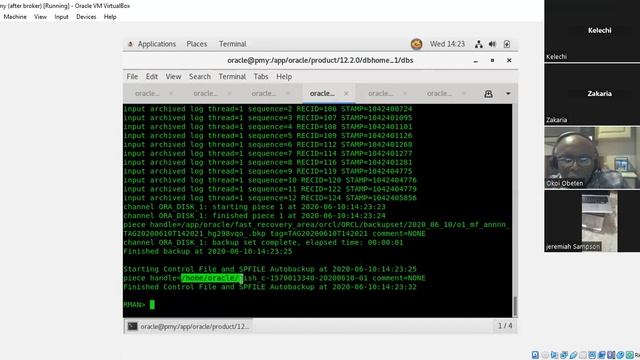
Task: Click VirtualBox display status icon
Action: click(592, 355)
